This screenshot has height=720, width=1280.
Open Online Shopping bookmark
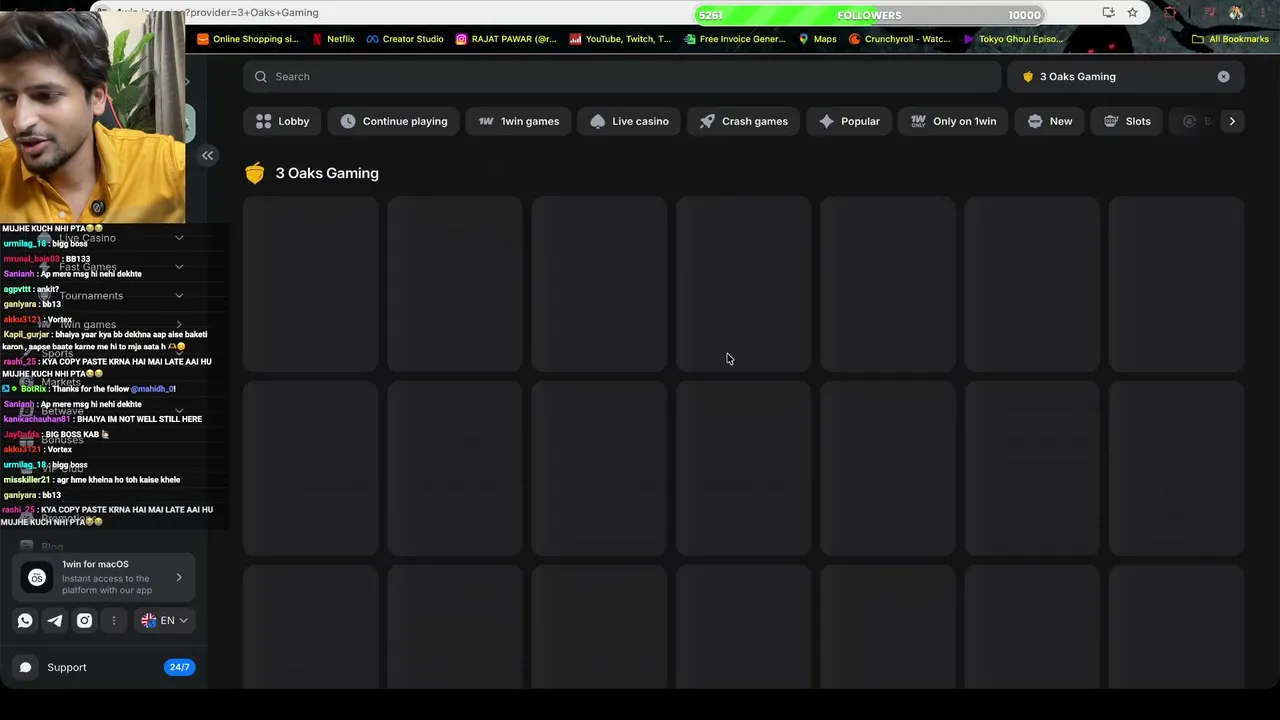[248, 39]
